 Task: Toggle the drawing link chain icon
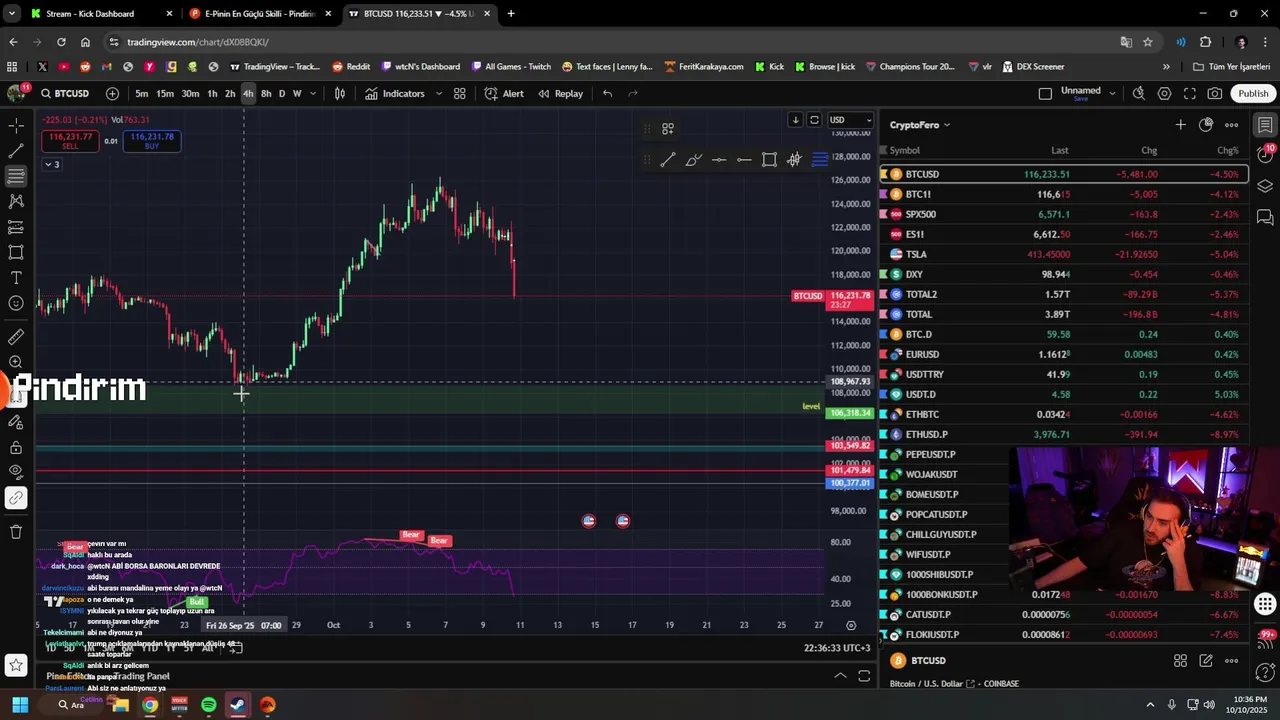click(16, 497)
